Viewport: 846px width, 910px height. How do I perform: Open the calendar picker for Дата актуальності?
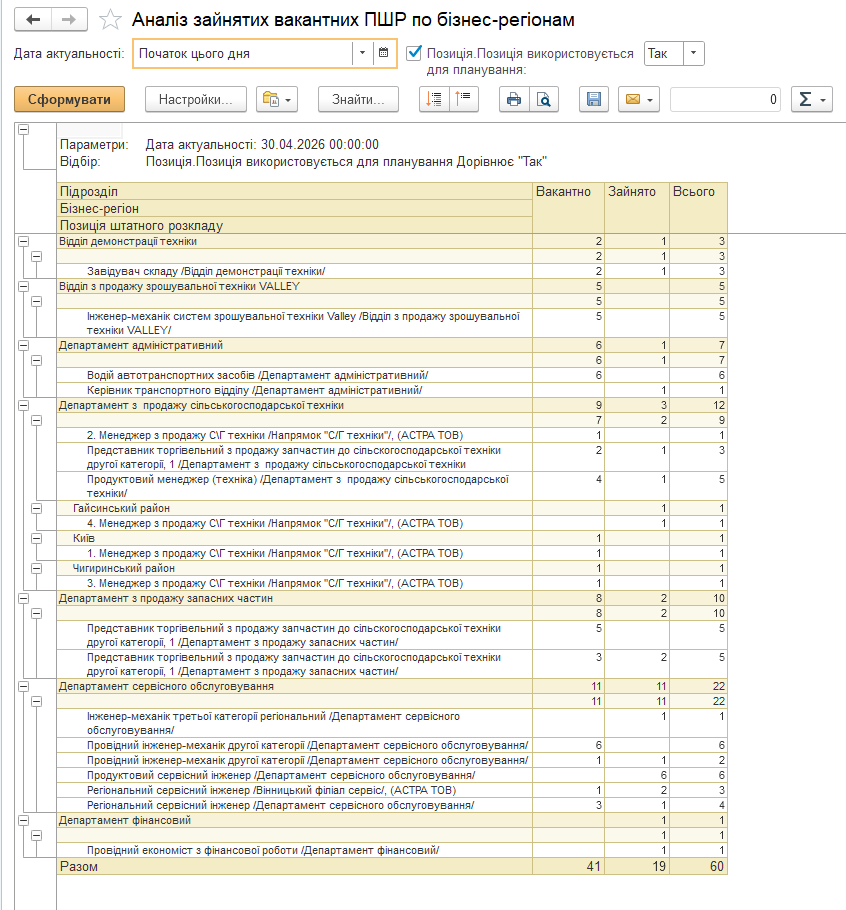coord(381,53)
